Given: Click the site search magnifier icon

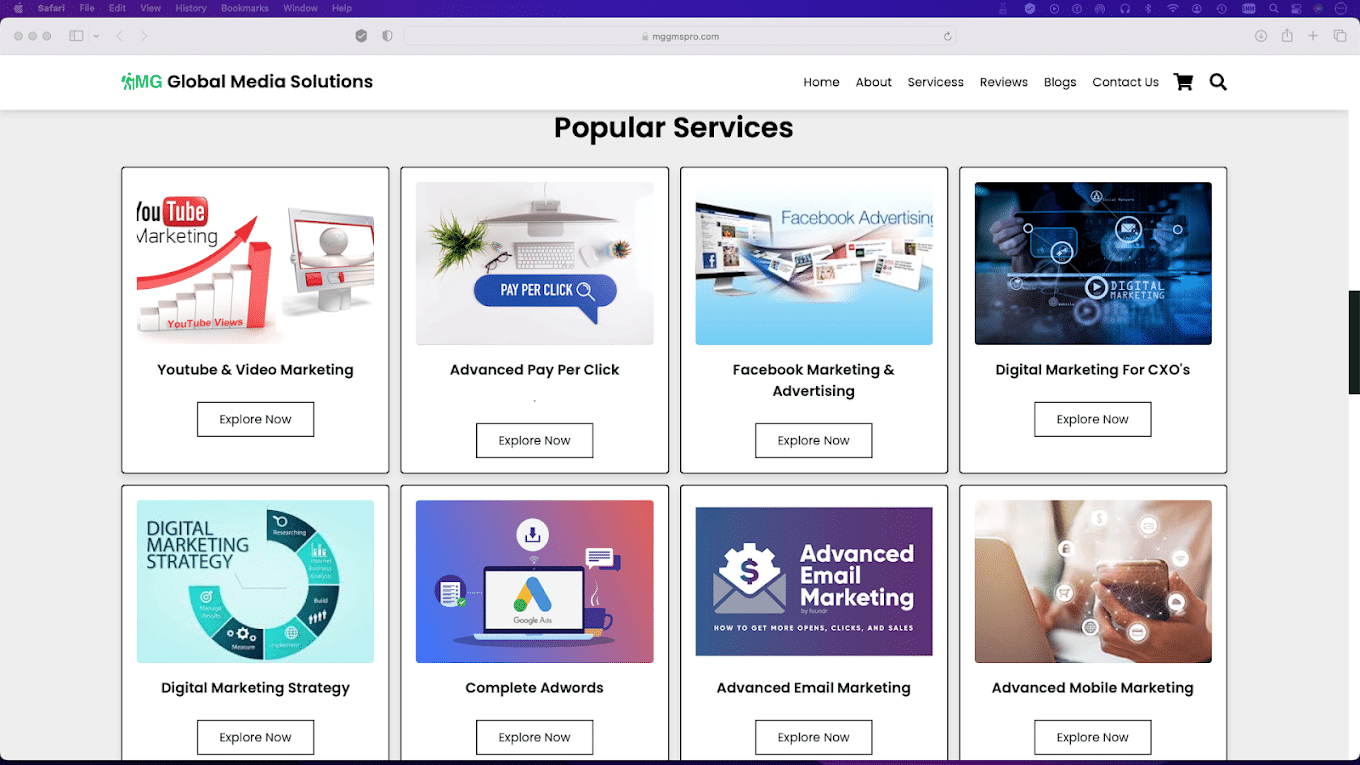Looking at the screenshot, I should click(x=1218, y=82).
